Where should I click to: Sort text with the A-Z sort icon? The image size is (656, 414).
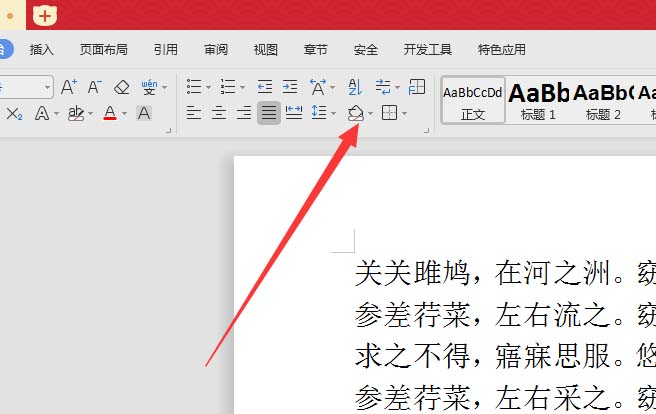[355, 87]
